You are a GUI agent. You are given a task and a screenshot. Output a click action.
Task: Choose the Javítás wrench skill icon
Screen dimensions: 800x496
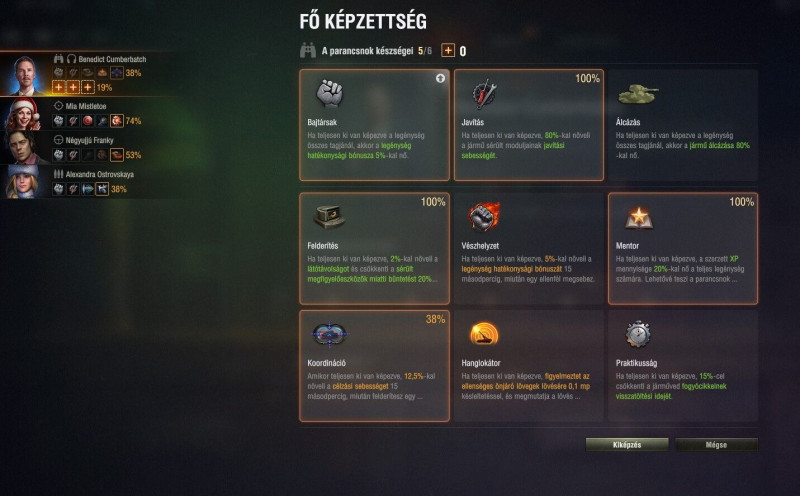pos(484,94)
